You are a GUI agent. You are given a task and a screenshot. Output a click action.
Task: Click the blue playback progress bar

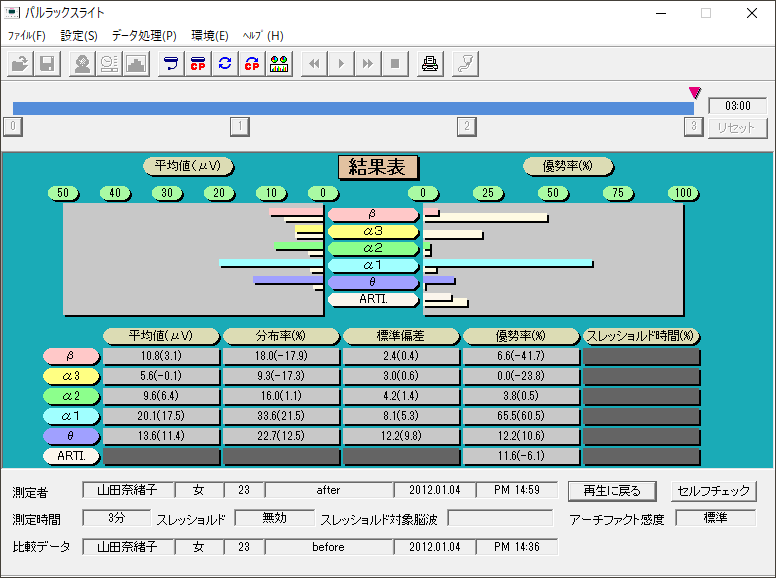[353, 108]
